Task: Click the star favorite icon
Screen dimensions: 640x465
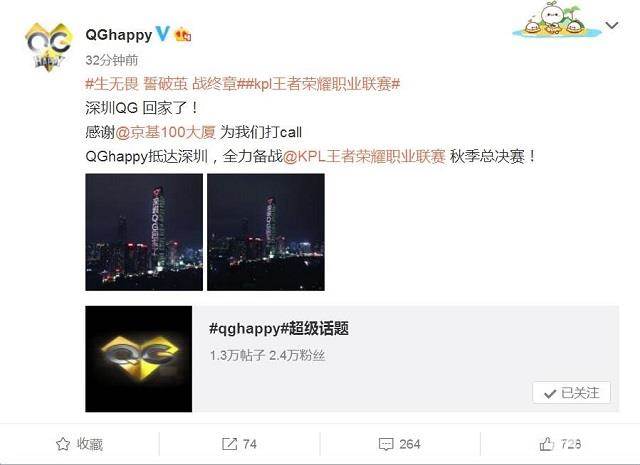Action: pos(63,444)
